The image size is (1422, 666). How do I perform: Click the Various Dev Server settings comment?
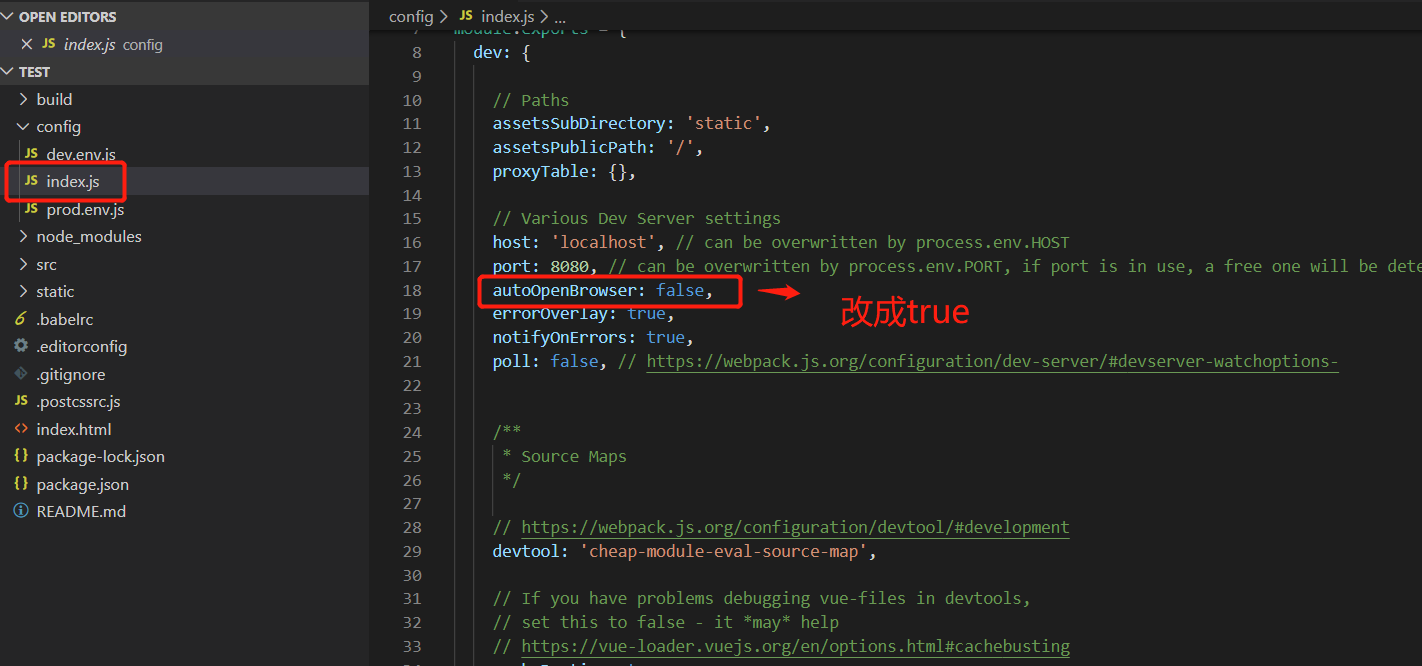click(x=637, y=218)
